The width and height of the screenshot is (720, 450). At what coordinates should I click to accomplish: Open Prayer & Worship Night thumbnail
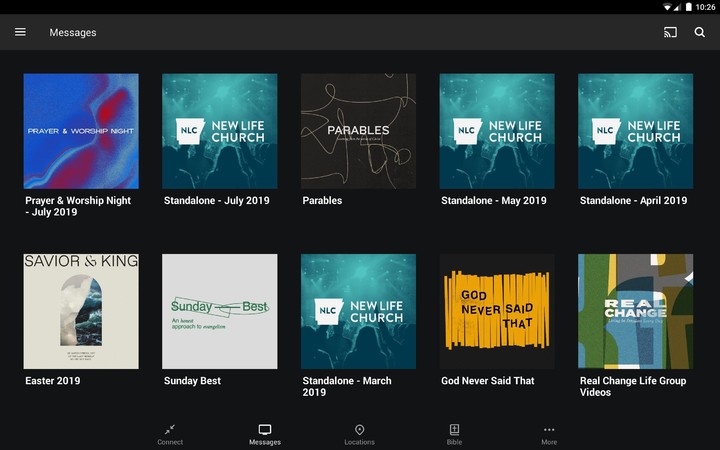point(81,131)
